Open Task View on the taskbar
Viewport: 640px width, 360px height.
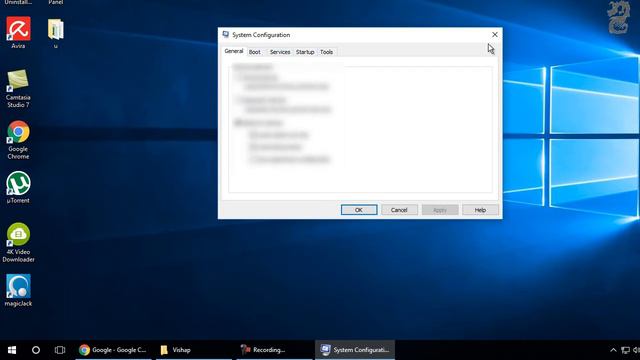(60, 350)
